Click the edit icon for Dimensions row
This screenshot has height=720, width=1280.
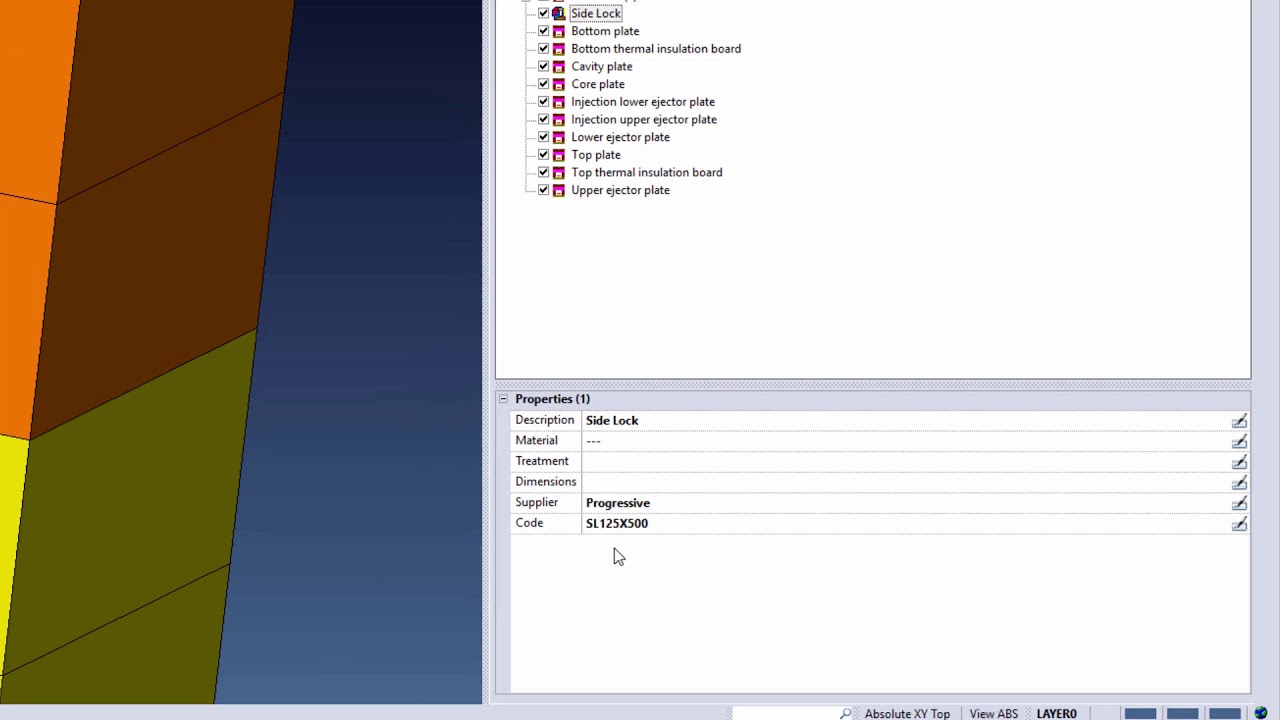click(x=1239, y=483)
